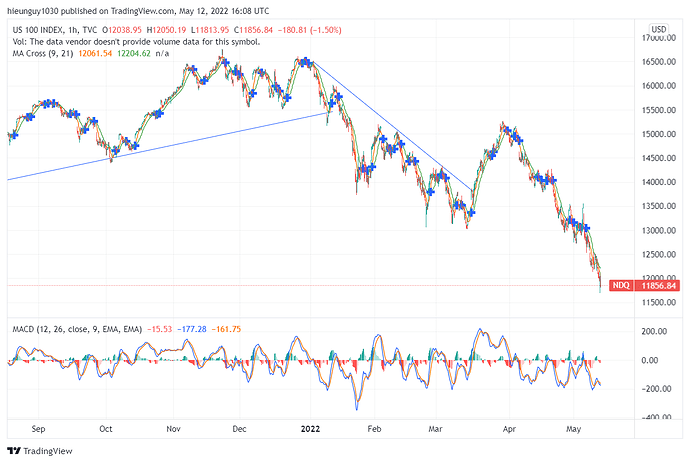Click the MACD 200.00 scale label

pos(652,331)
